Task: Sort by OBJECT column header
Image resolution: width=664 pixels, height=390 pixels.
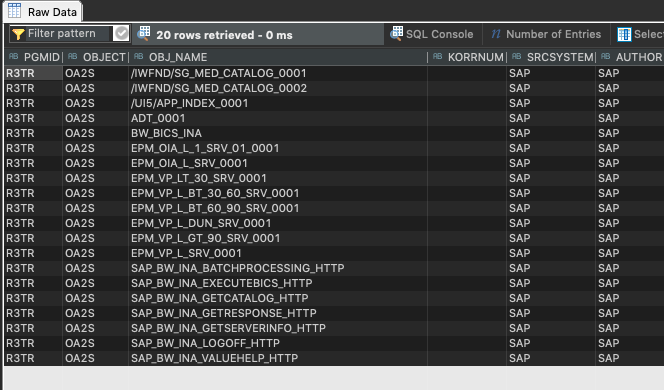Action: 96,57
